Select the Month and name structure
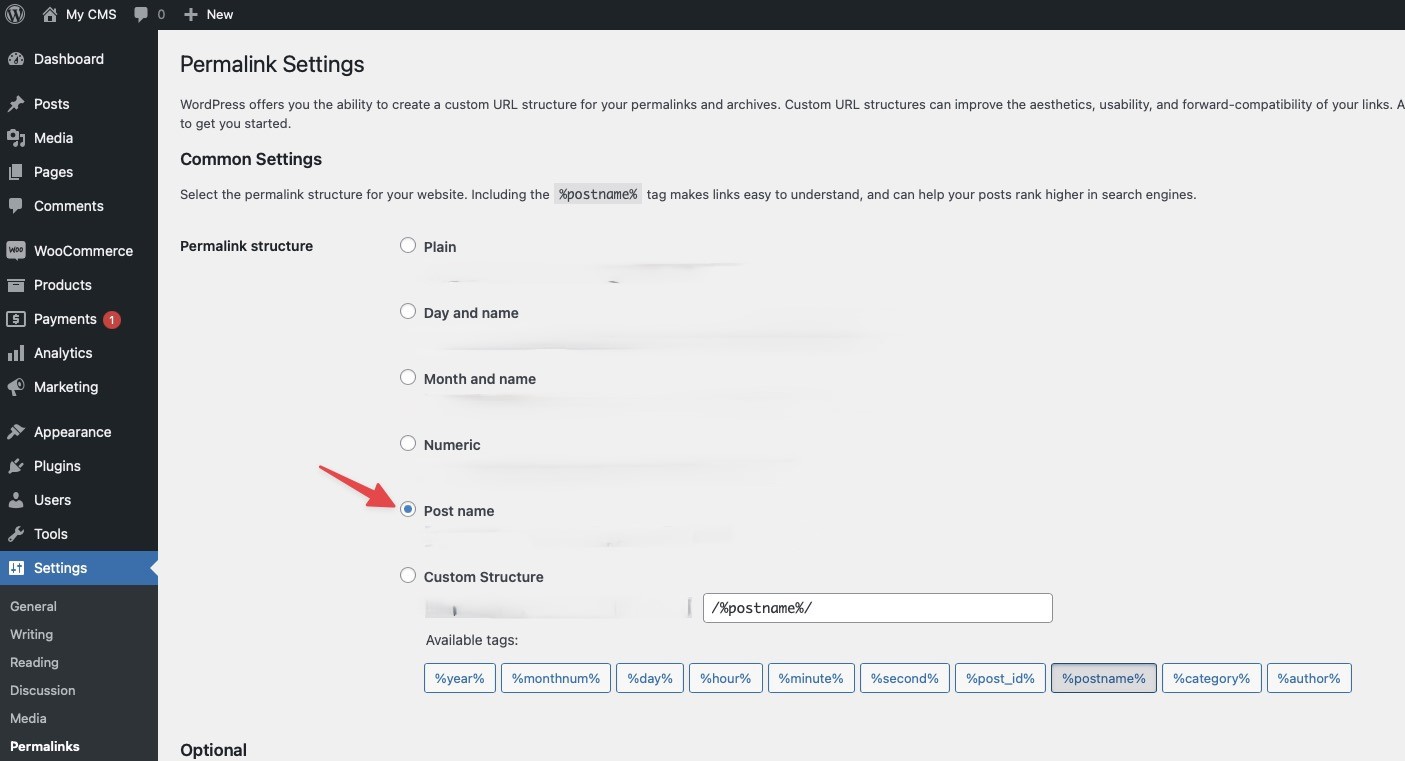The width and height of the screenshot is (1405, 761). [407, 377]
